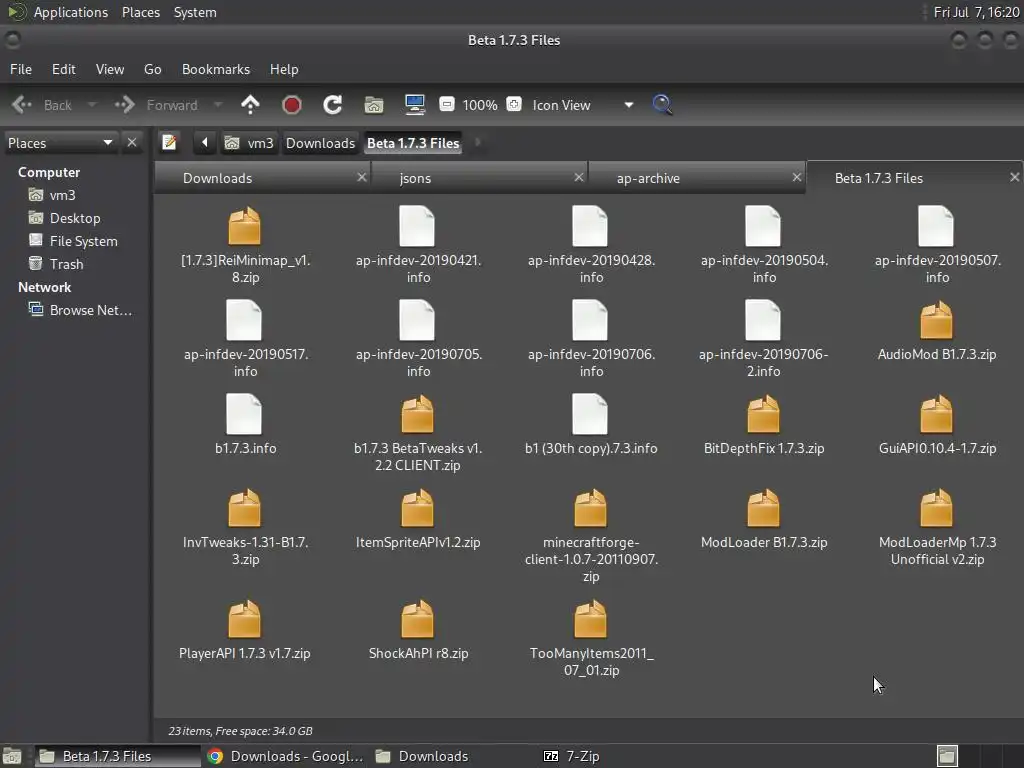Select the ap-infdev-20190421.info file
The width and height of the screenshot is (1024, 768).
click(x=418, y=245)
